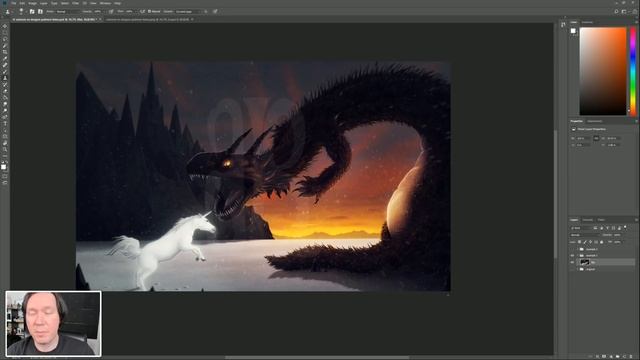The height and width of the screenshot is (360, 640).
Task: Change screen mode from toolbar bottom
Action: pyautogui.click(x=5, y=183)
